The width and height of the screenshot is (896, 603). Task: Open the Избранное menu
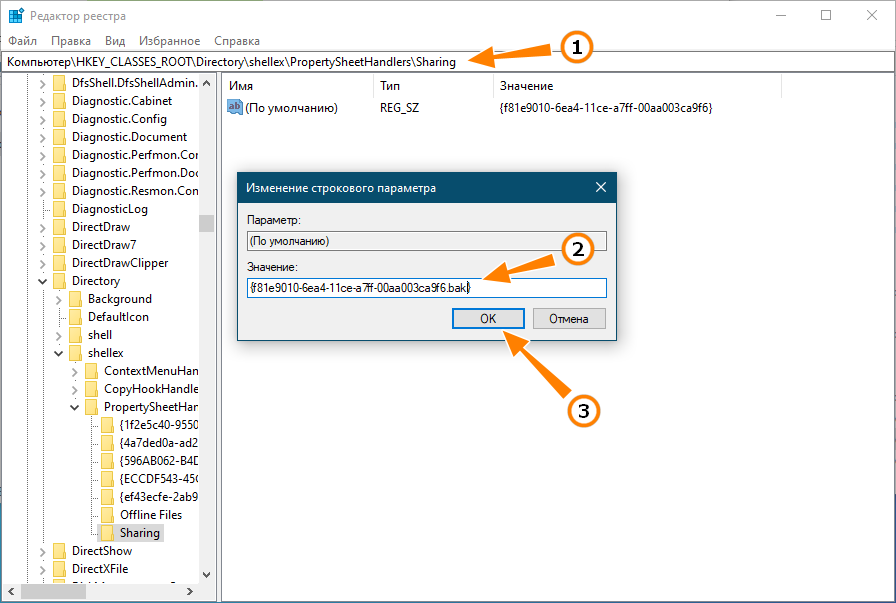click(170, 41)
